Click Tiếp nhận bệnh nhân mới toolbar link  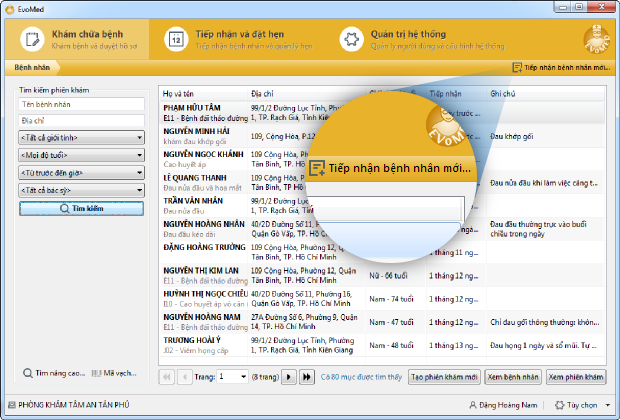[x=561, y=68]
